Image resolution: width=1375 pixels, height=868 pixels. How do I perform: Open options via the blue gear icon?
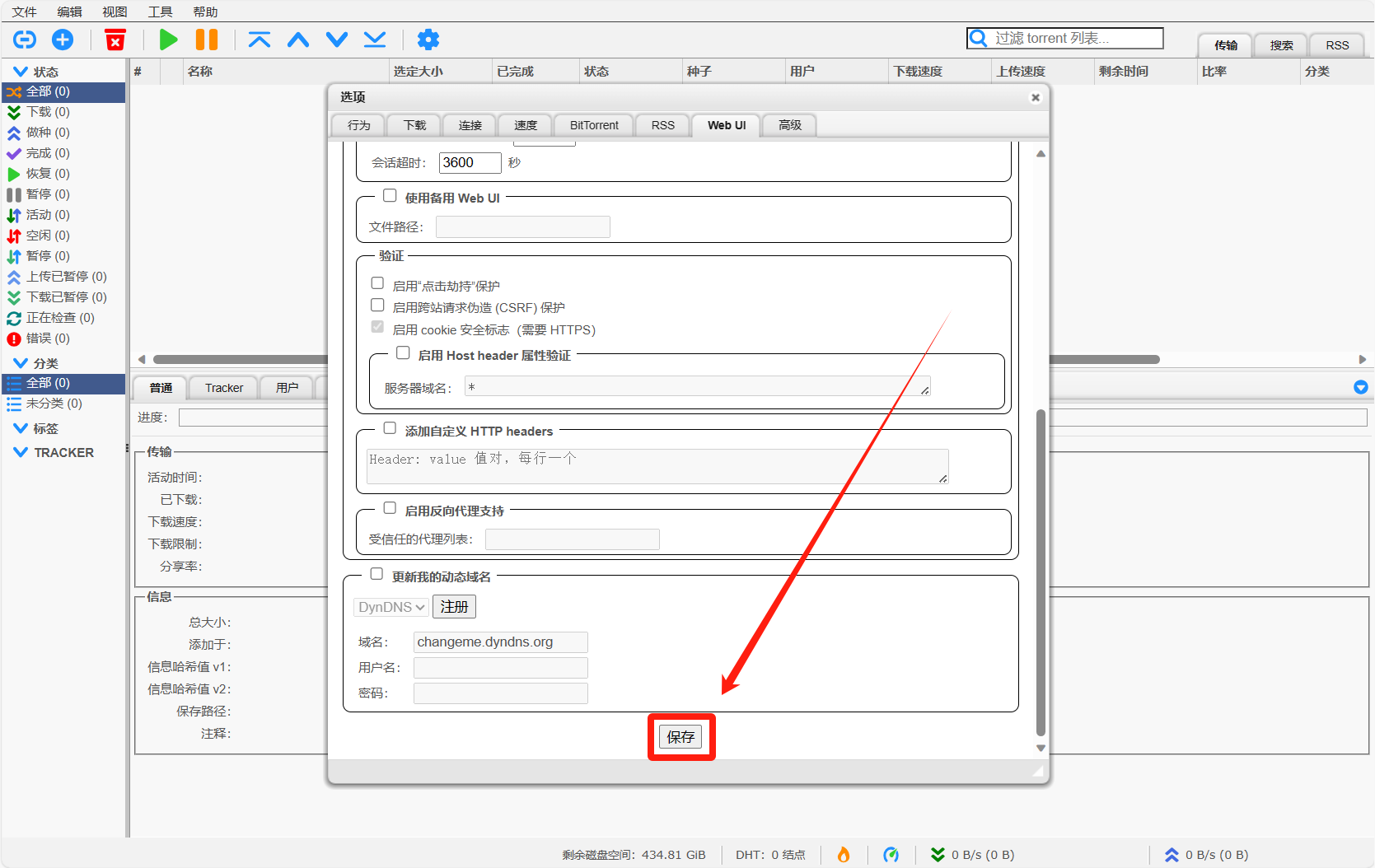pos(428,40)
